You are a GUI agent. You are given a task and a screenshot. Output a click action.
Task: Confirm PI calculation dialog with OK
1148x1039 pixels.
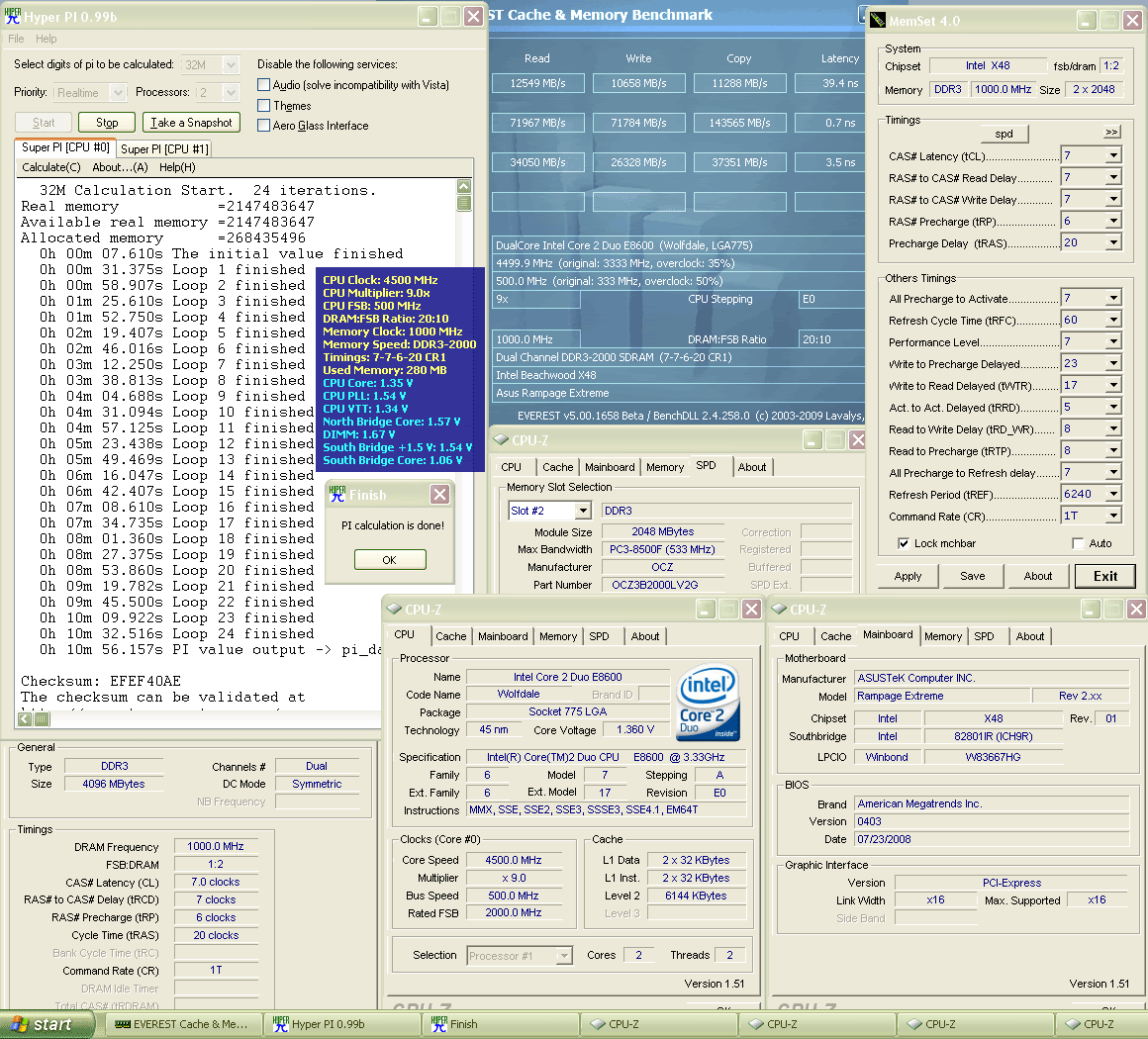[390, 559]
